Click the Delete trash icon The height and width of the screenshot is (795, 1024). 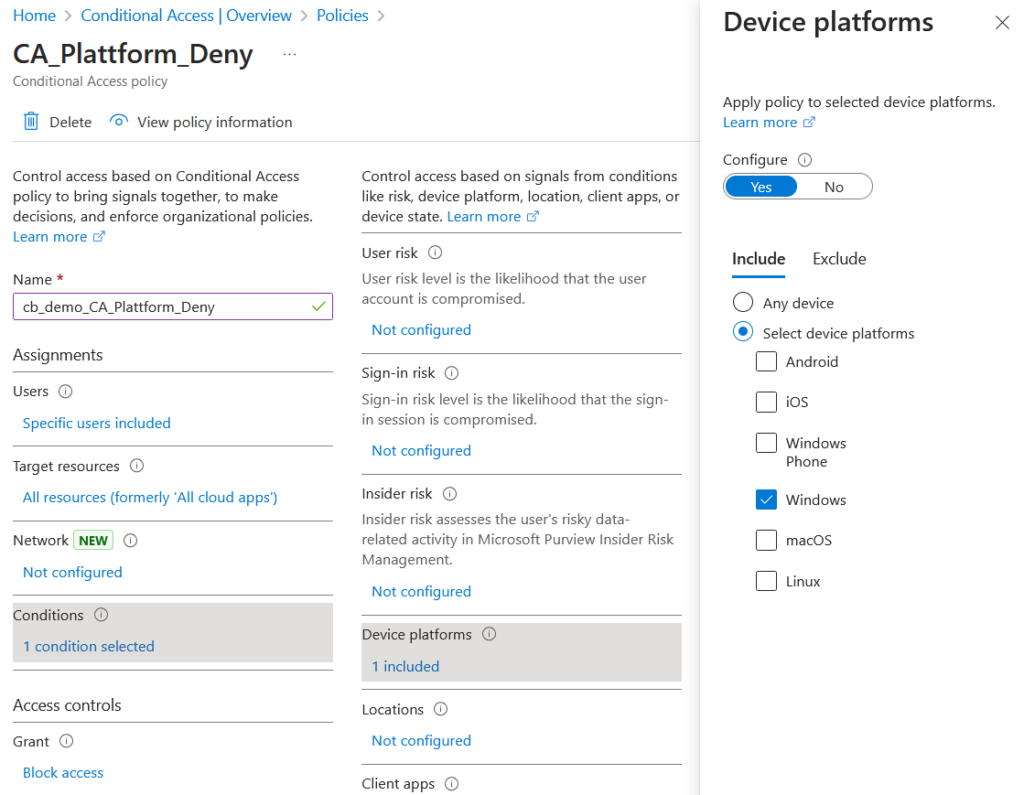(31, 122)
